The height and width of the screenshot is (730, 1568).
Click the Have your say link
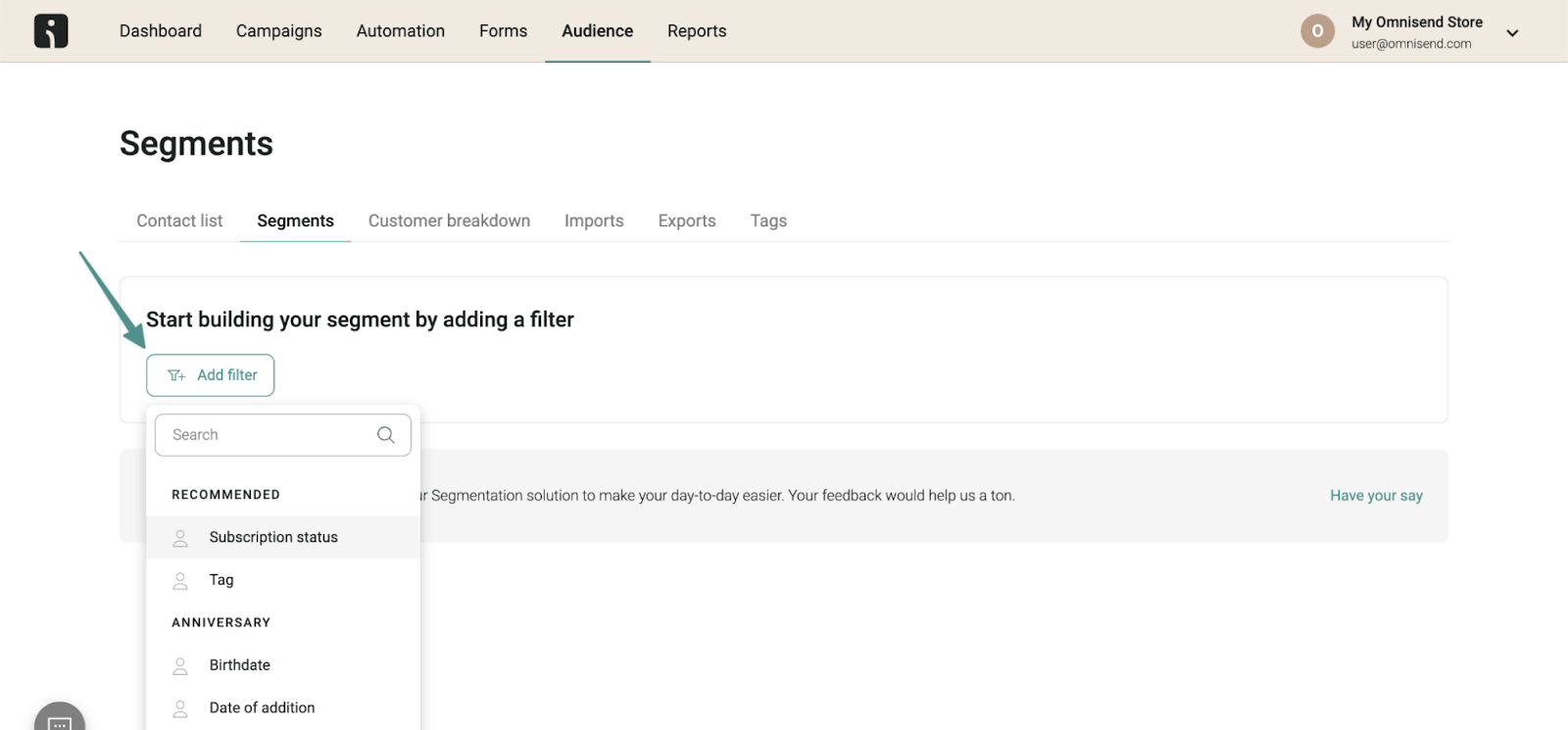[x=1376, y=496]
